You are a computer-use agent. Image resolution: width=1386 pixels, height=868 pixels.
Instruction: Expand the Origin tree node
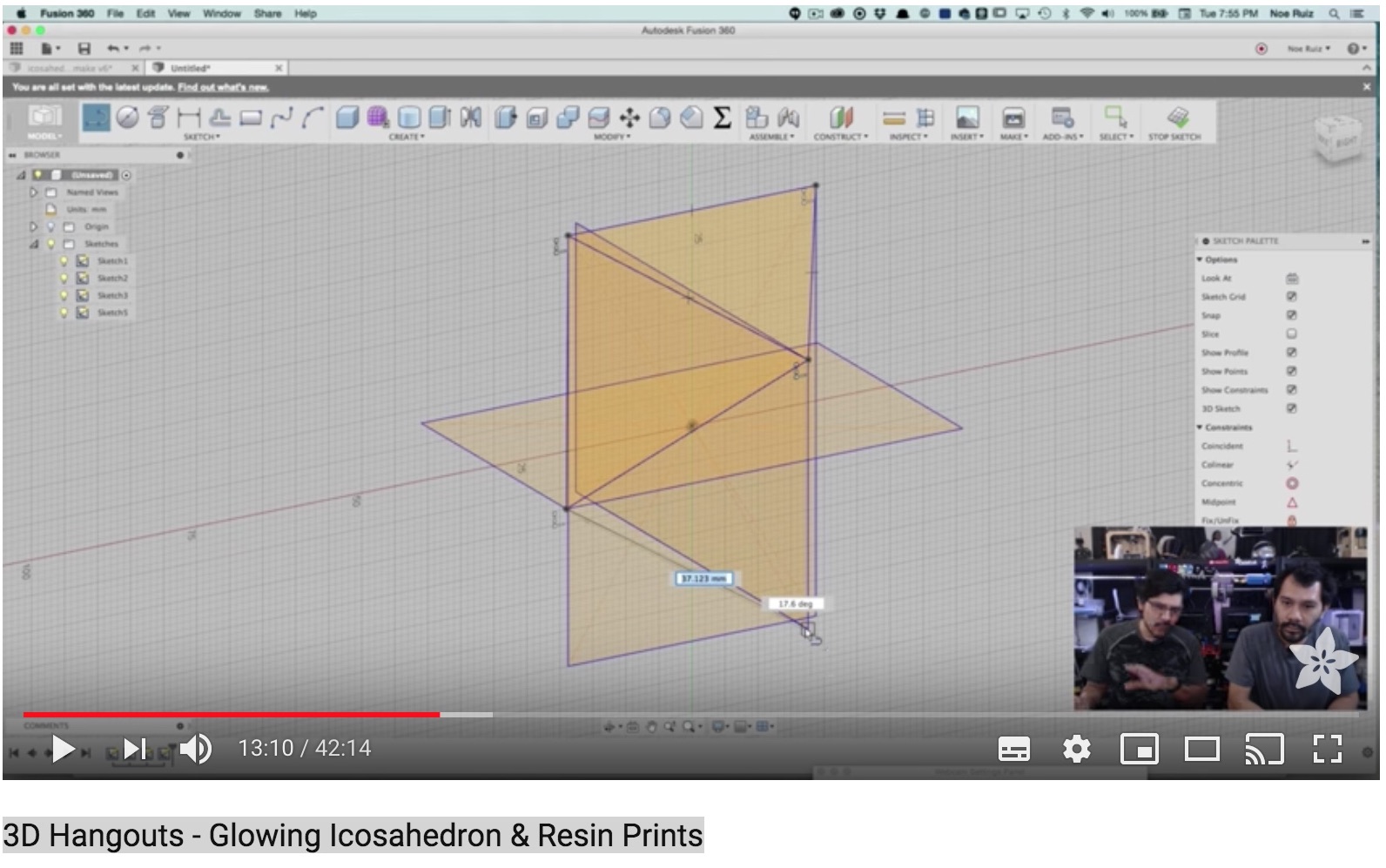coord(34,227)
